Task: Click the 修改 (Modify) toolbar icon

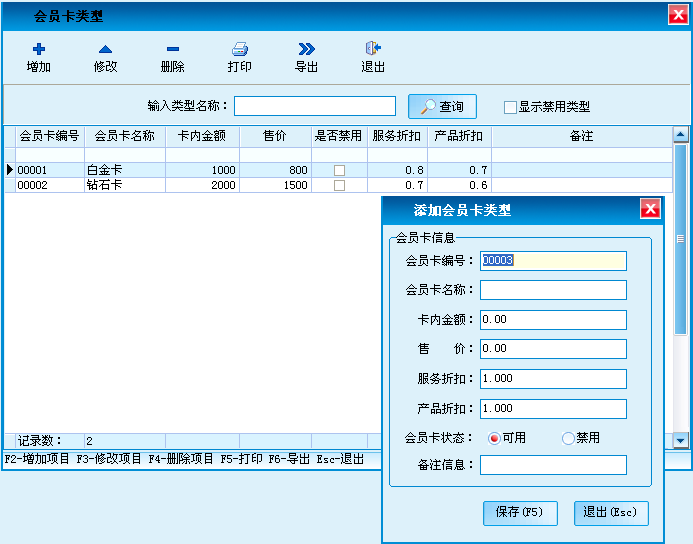Action: pos(105,49)
